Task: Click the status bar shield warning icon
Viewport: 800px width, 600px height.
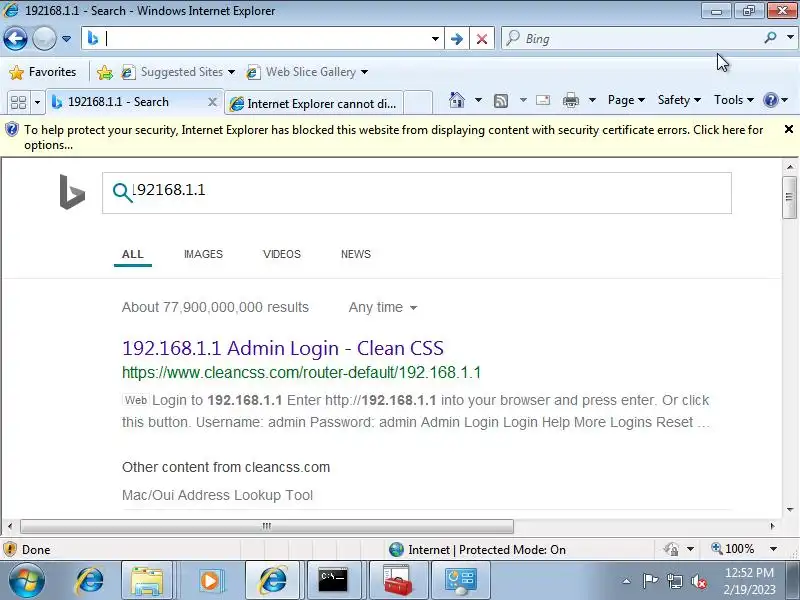Action: click(x=10, y=549)
